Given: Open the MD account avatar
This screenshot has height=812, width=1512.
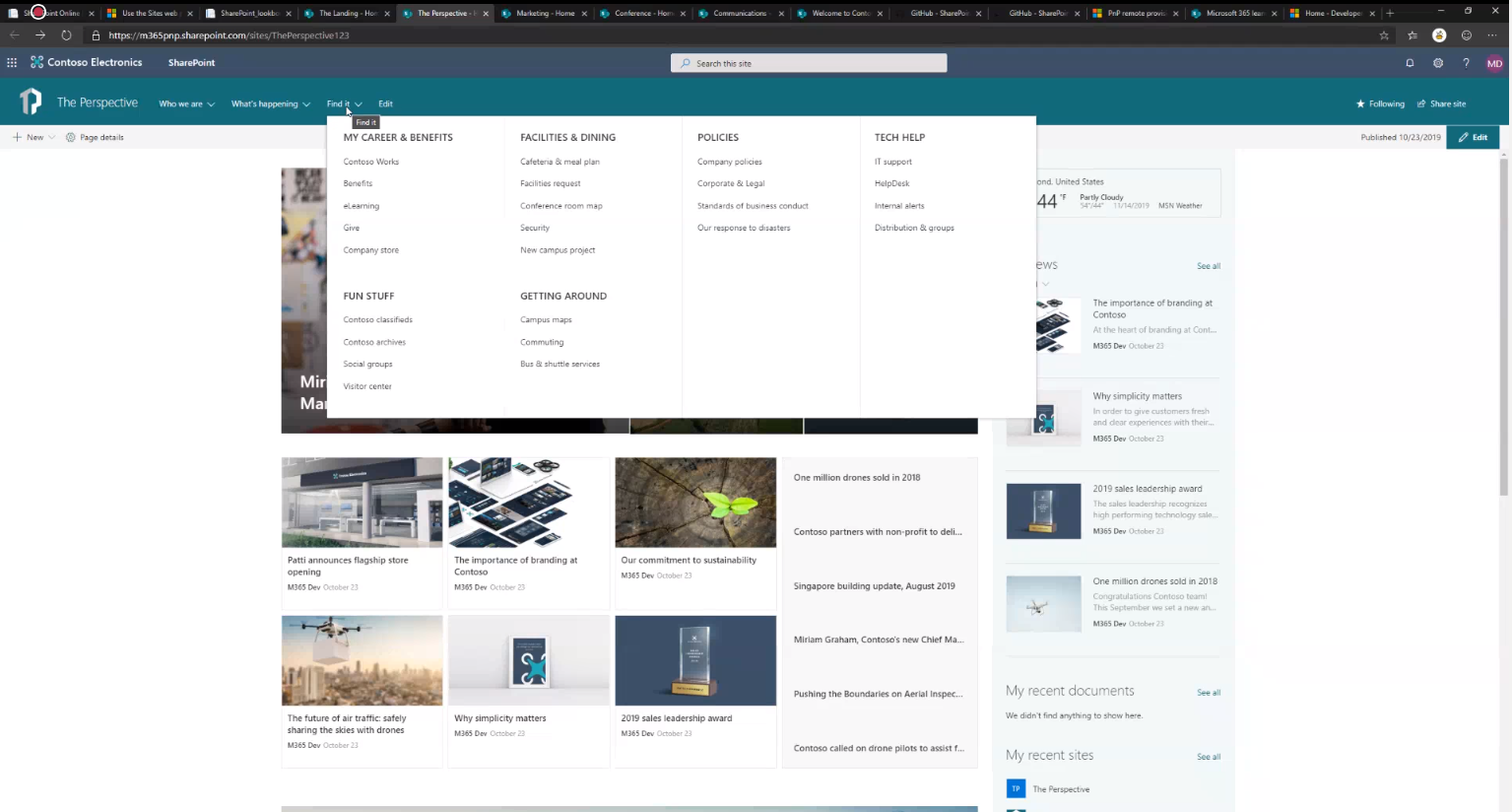Looking at the screenshot, I should pos(1494,62).
